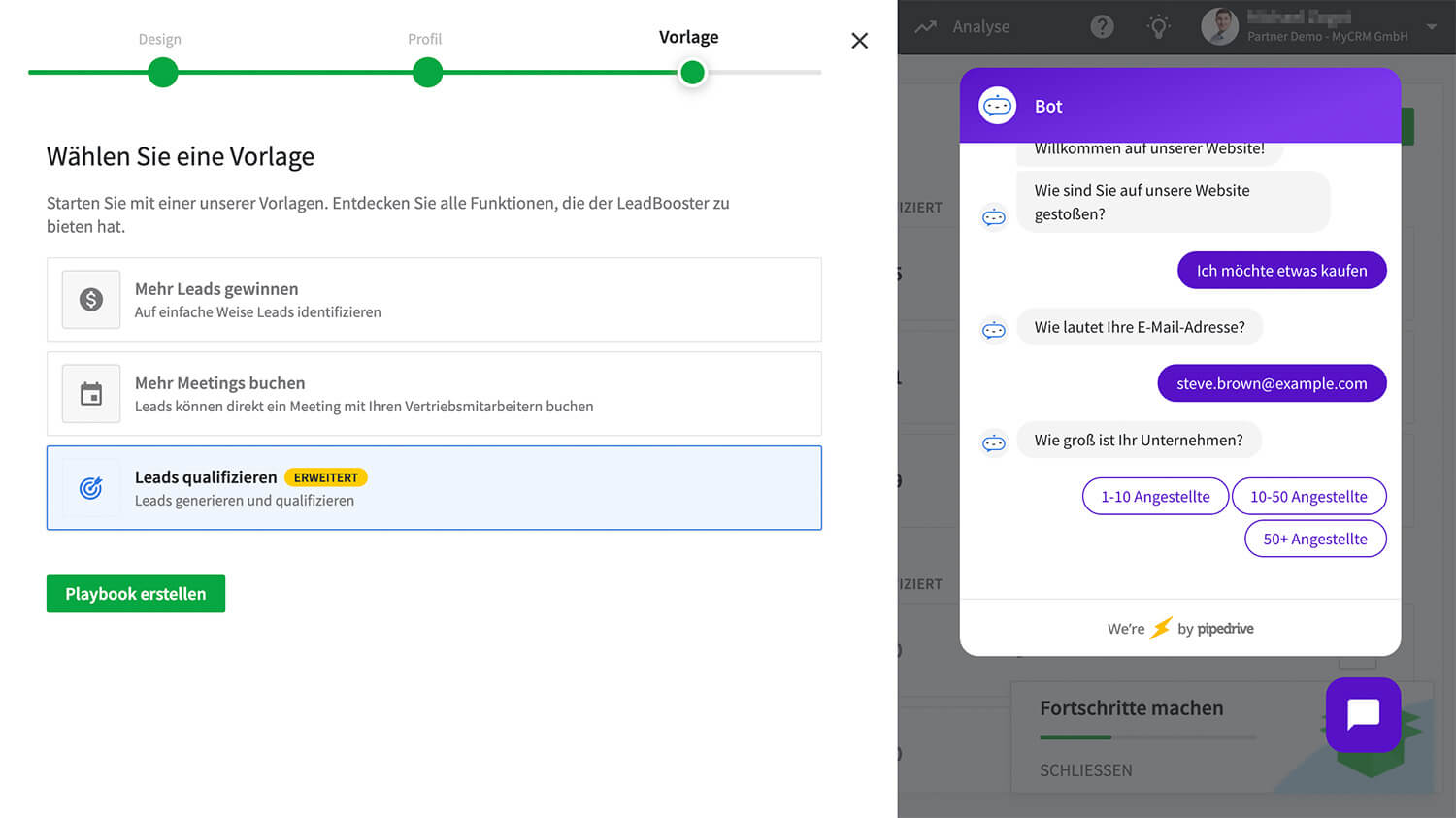1456x818 pixels.
Task: Click the lightbulb tips icon
Action: point(1158,27)
